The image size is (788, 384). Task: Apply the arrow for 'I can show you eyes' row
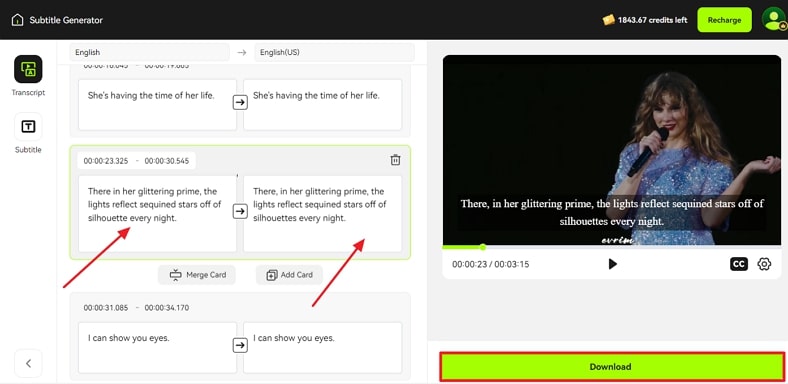[x=240, y=345]
